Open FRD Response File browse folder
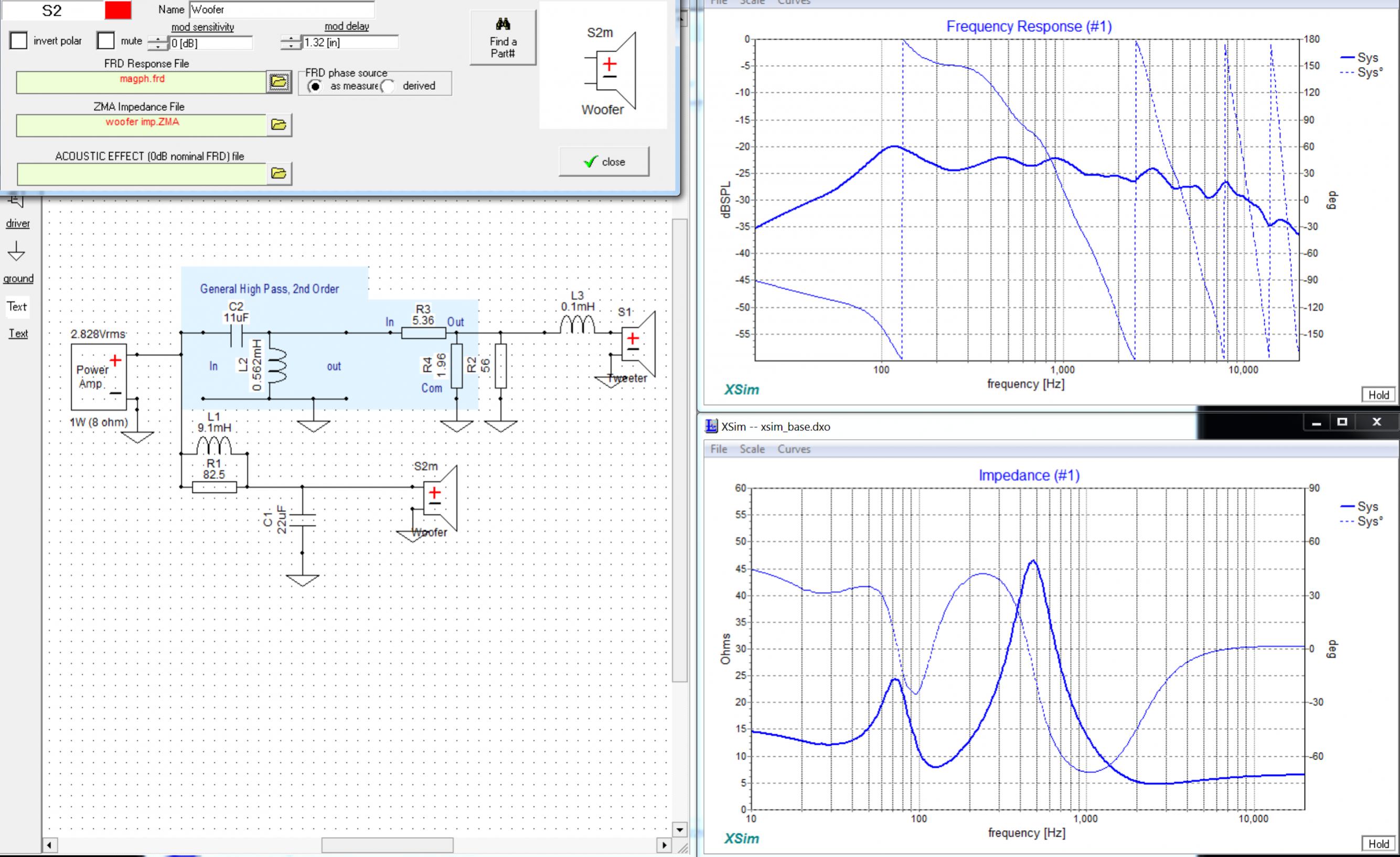Image resolution: width=1400 pixels, height=857 pixels. tap(279, 82)
